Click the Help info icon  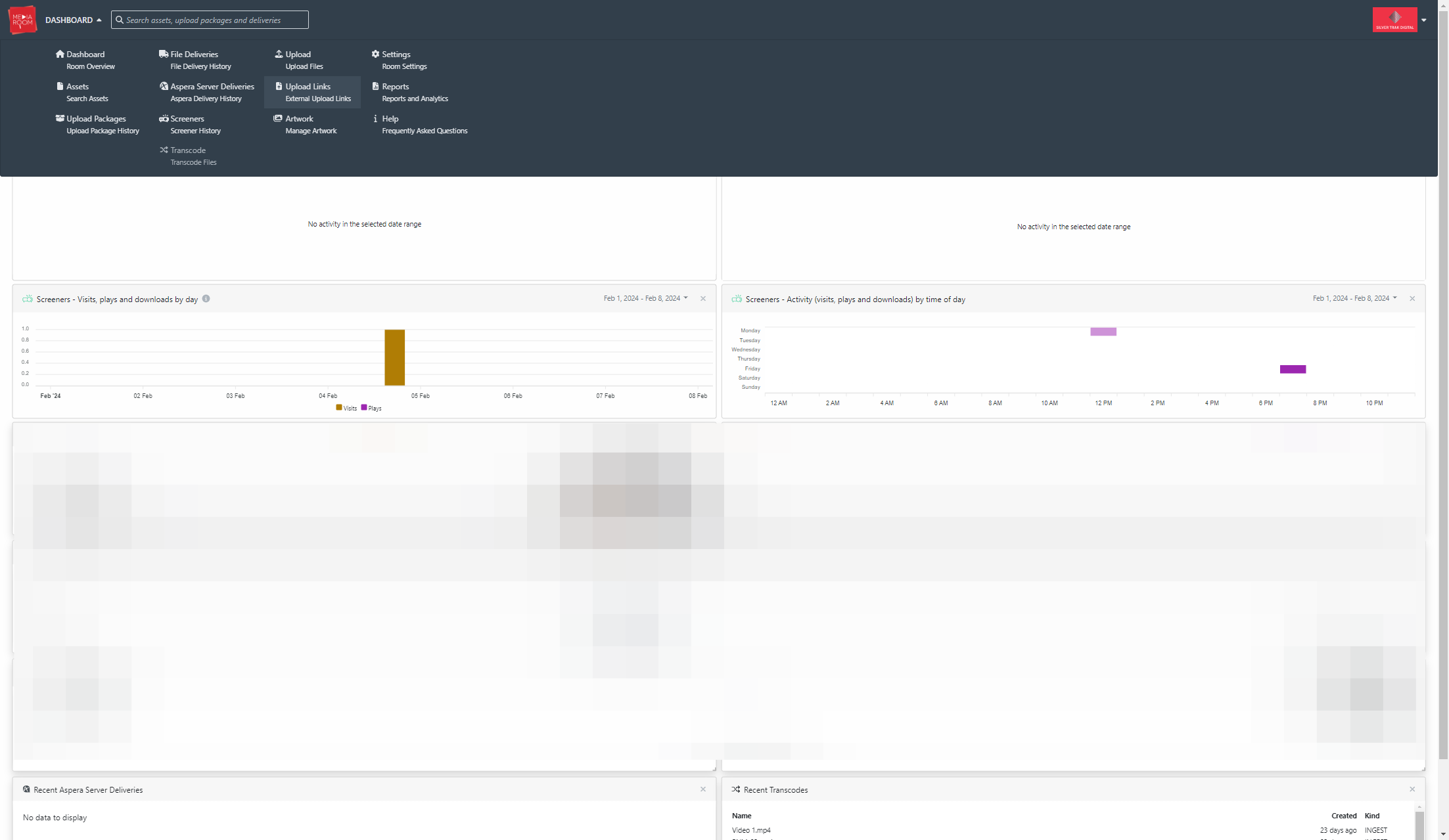coord(375,118)
